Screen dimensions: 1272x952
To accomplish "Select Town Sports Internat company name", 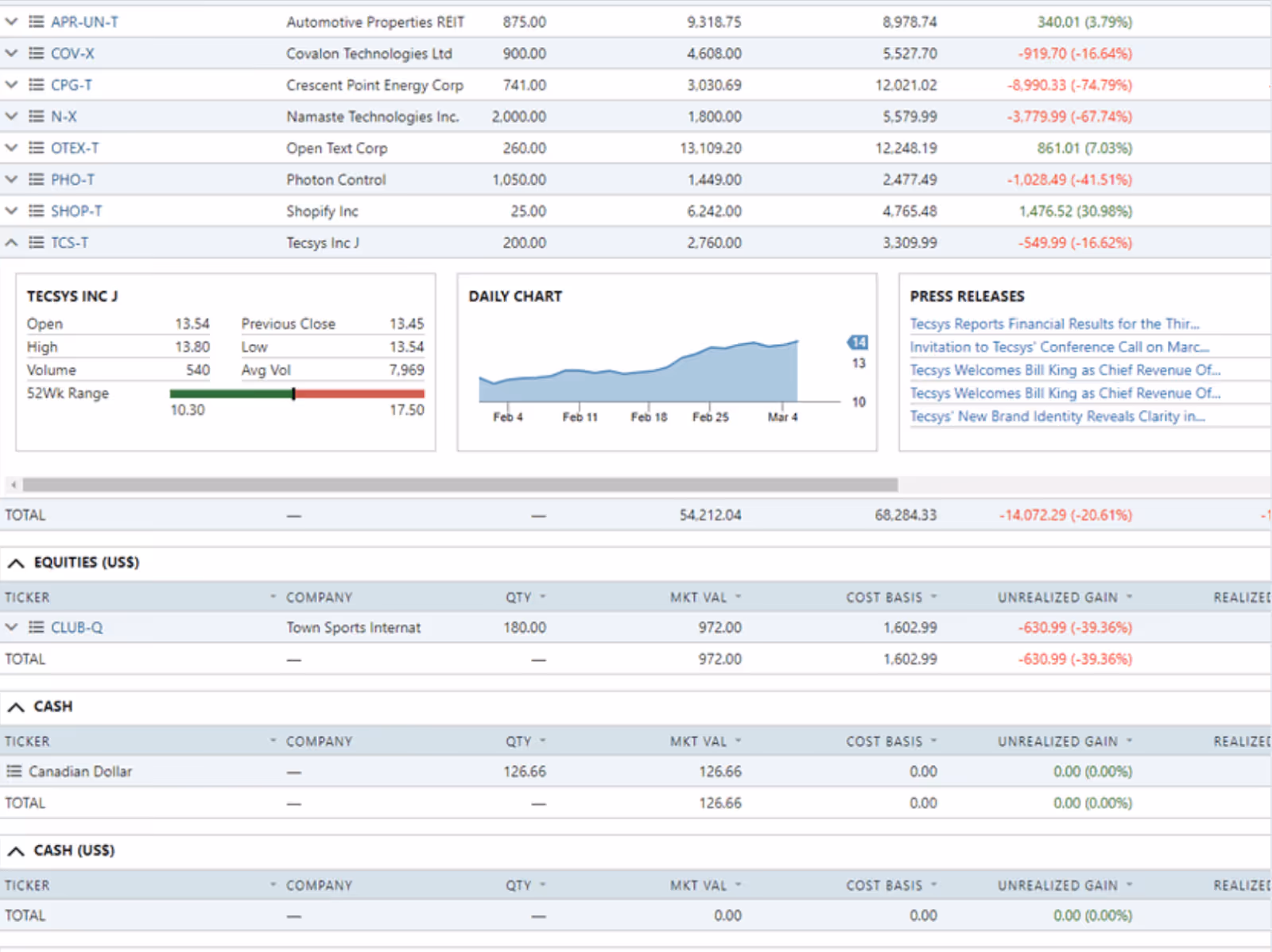I will click(354, 628).
